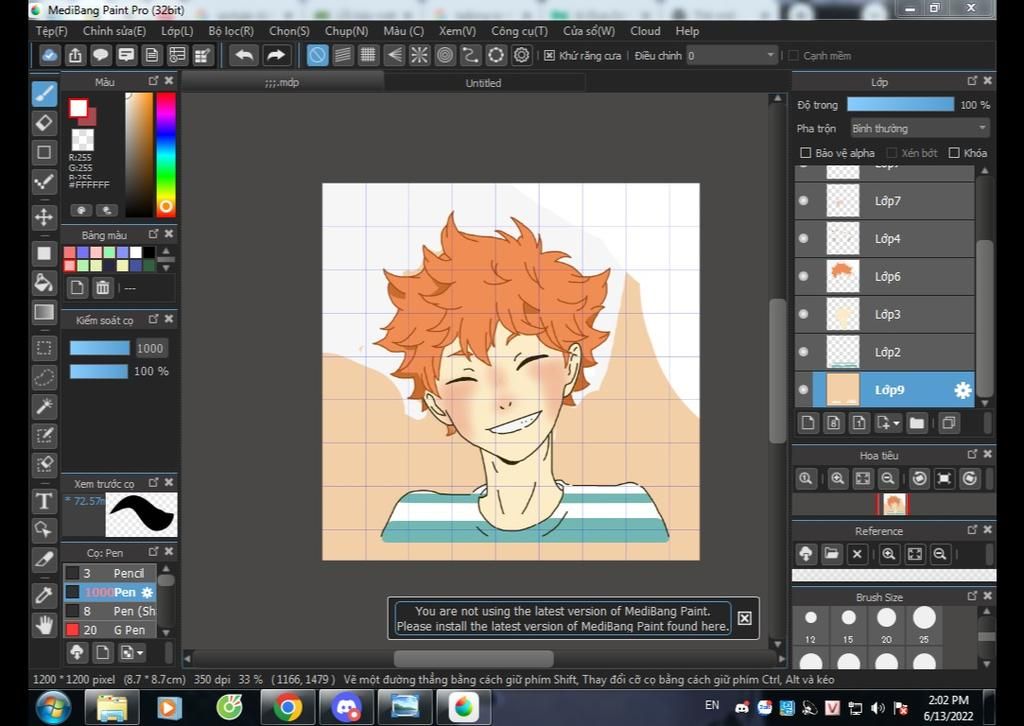The width and height of the screenshot is (1024, 726).
Task: Hide the Lớp4 layer
Action: 804,238
